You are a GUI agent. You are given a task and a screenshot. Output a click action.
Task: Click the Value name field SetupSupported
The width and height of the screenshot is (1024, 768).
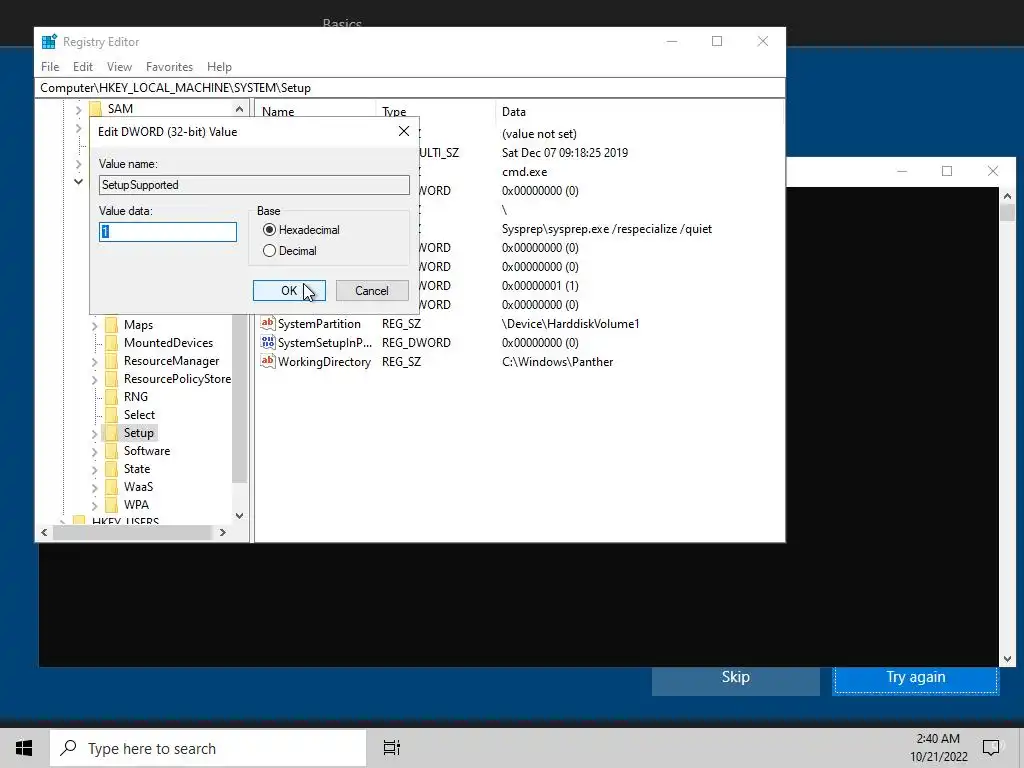coord(254,185)
